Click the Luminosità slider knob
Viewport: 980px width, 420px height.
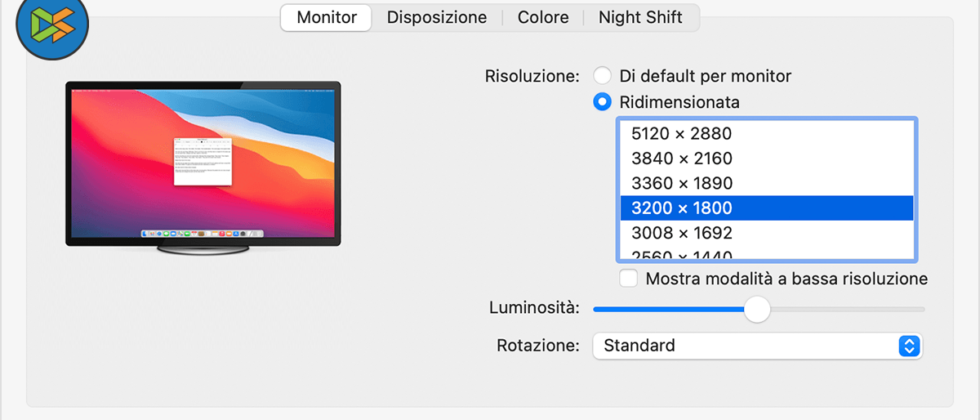click(757, 309)
